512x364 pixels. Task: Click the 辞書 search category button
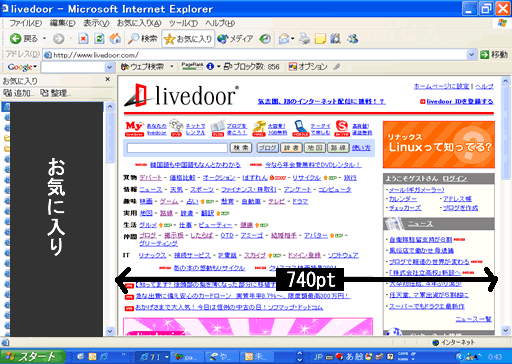[291, 148]
